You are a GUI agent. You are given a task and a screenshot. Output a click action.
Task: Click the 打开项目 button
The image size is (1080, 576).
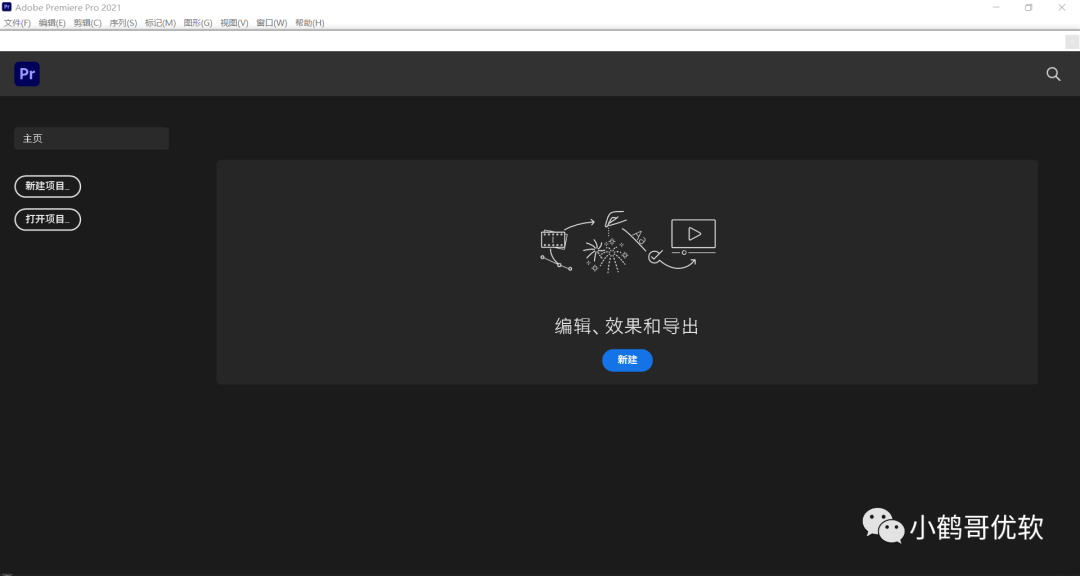(47, 219)
